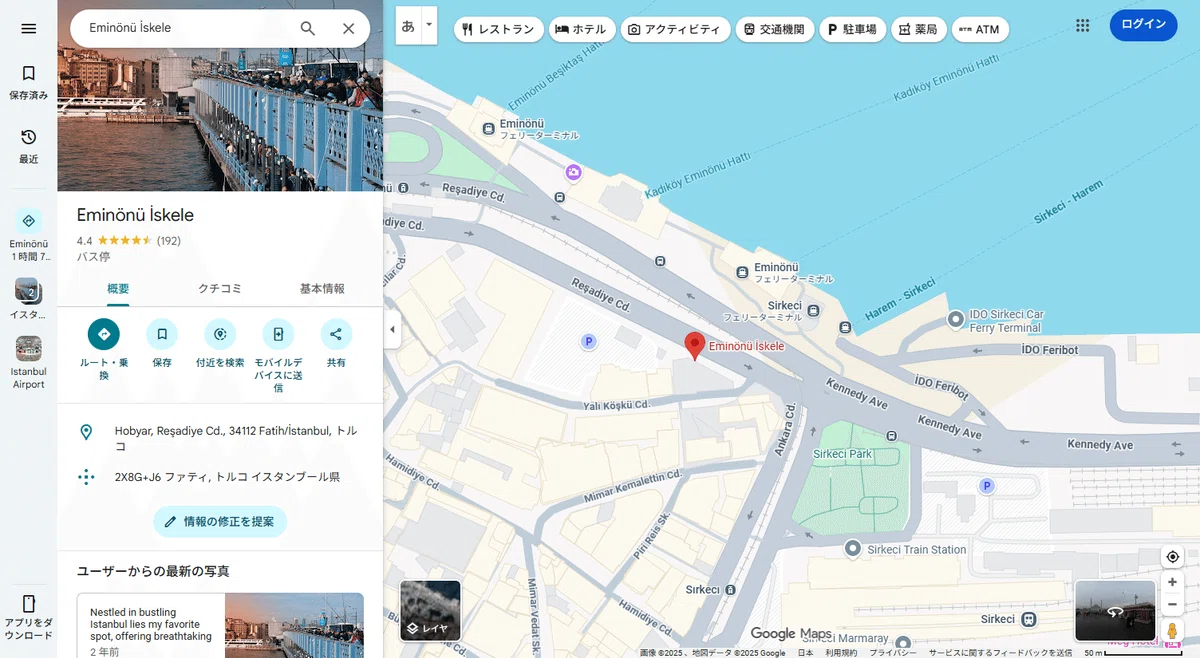Open the レイヤ layers thumbnail
Viewport: 1200px width, 658px height.
[430, 610]
